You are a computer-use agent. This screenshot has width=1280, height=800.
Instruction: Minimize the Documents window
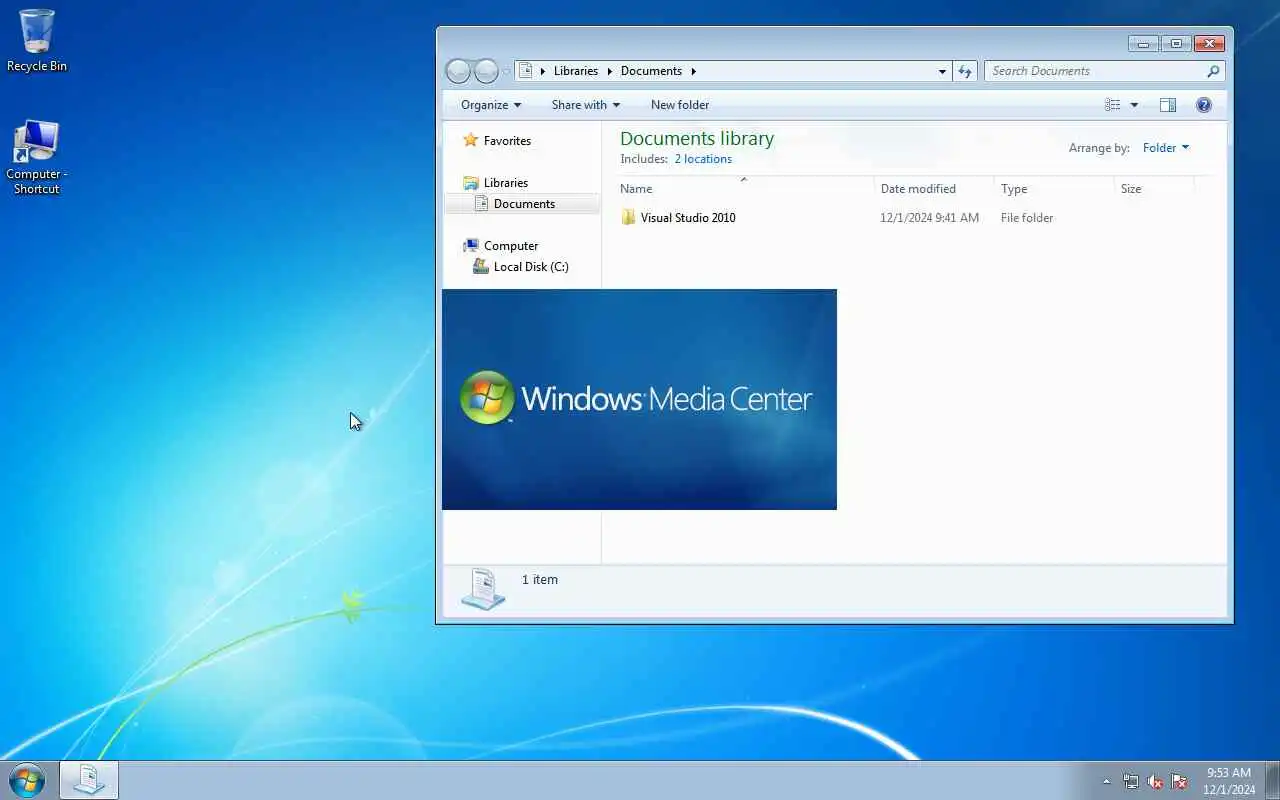[x=1143, y=43]
